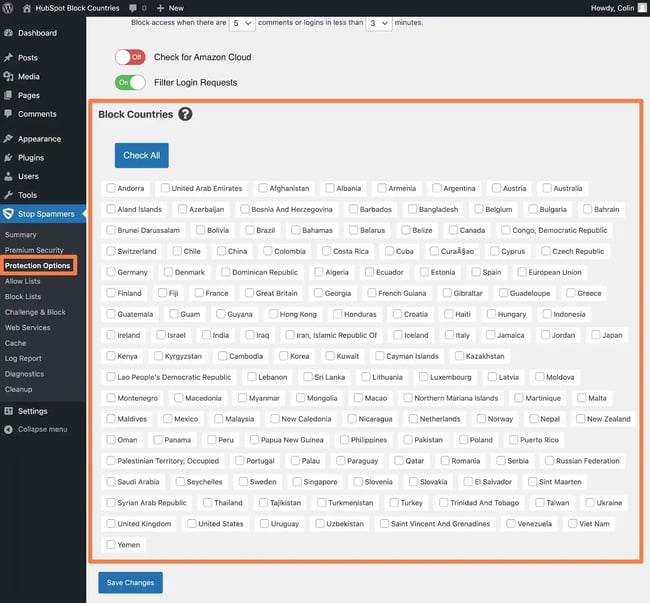Click the Plugins plug icon in sidebar
Viewport: 650px width, 603px height.
pos(8,157)
